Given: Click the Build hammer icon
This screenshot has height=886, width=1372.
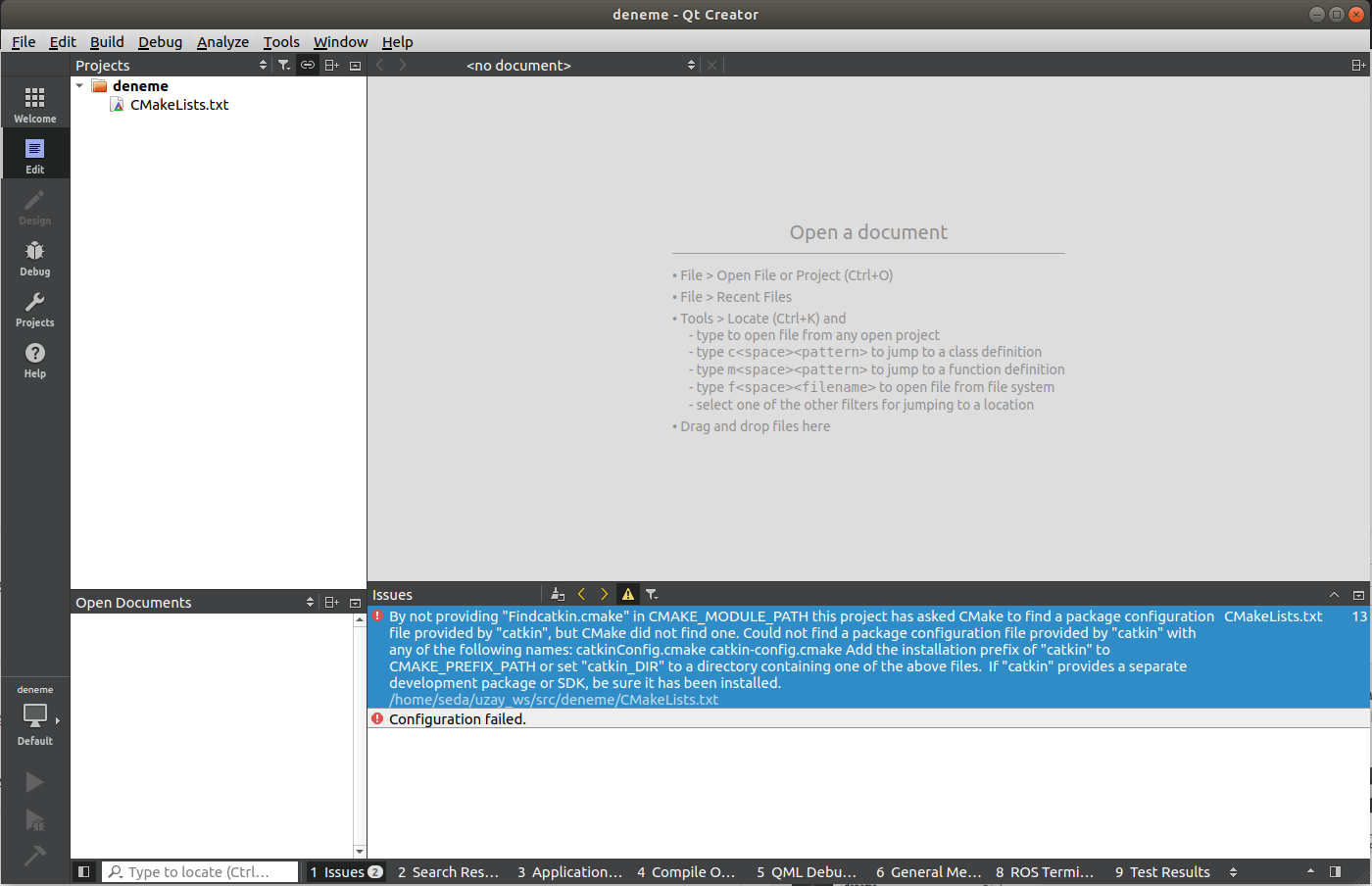Looking at the screenshot, I should 34,856.
